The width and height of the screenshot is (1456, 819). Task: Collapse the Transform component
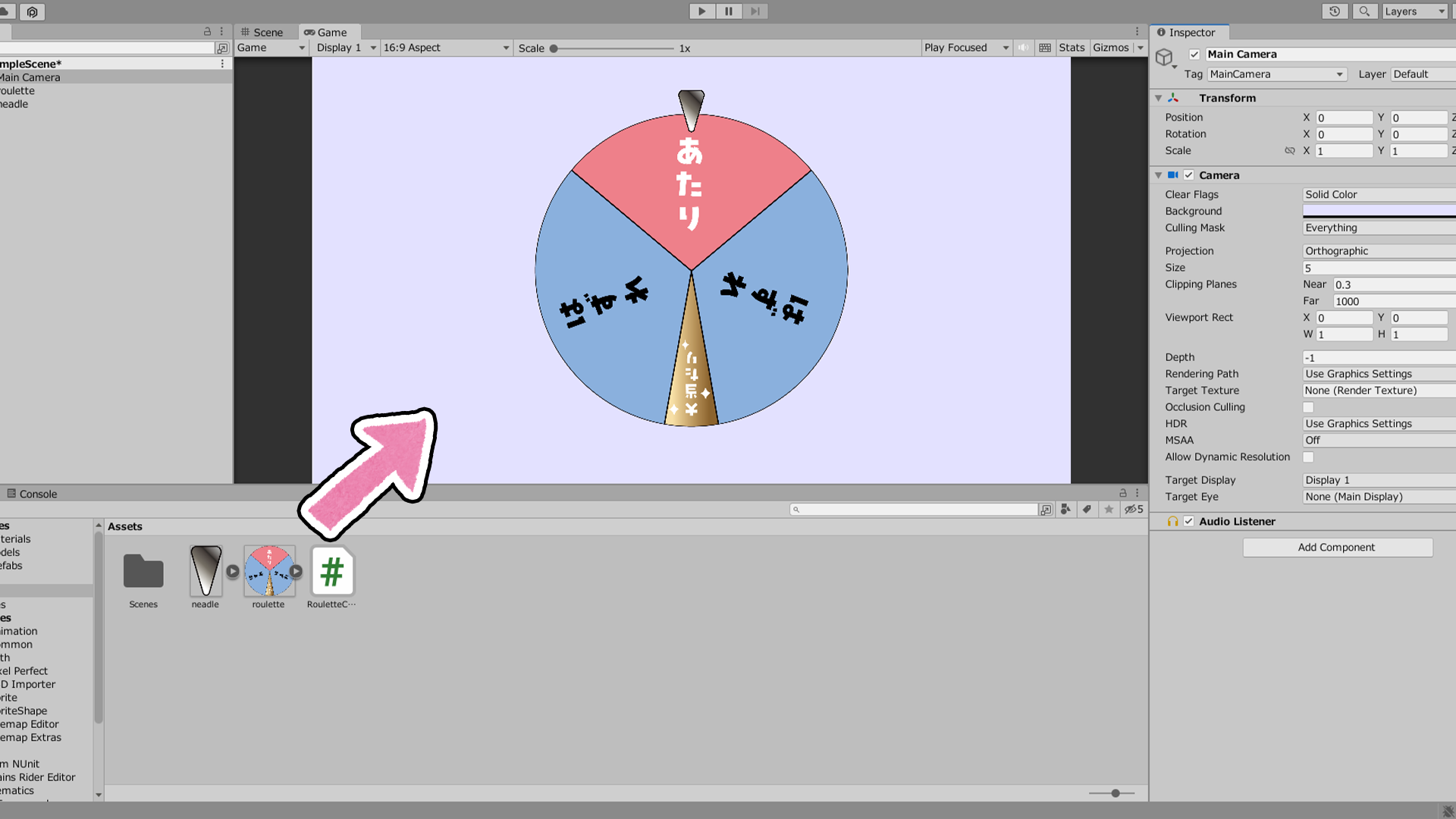(x=1158, y=98)
